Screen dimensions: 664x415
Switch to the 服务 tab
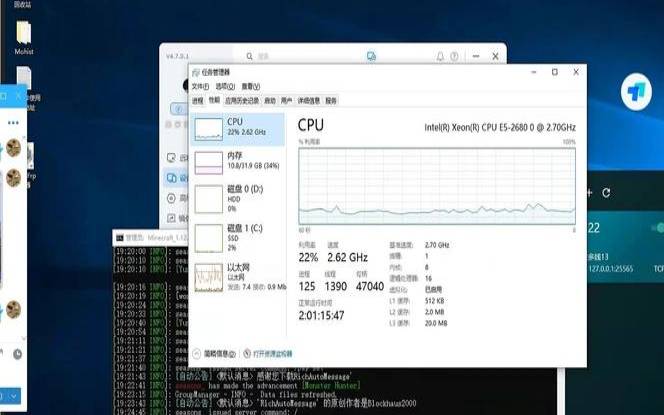click(x=331, y=101)
